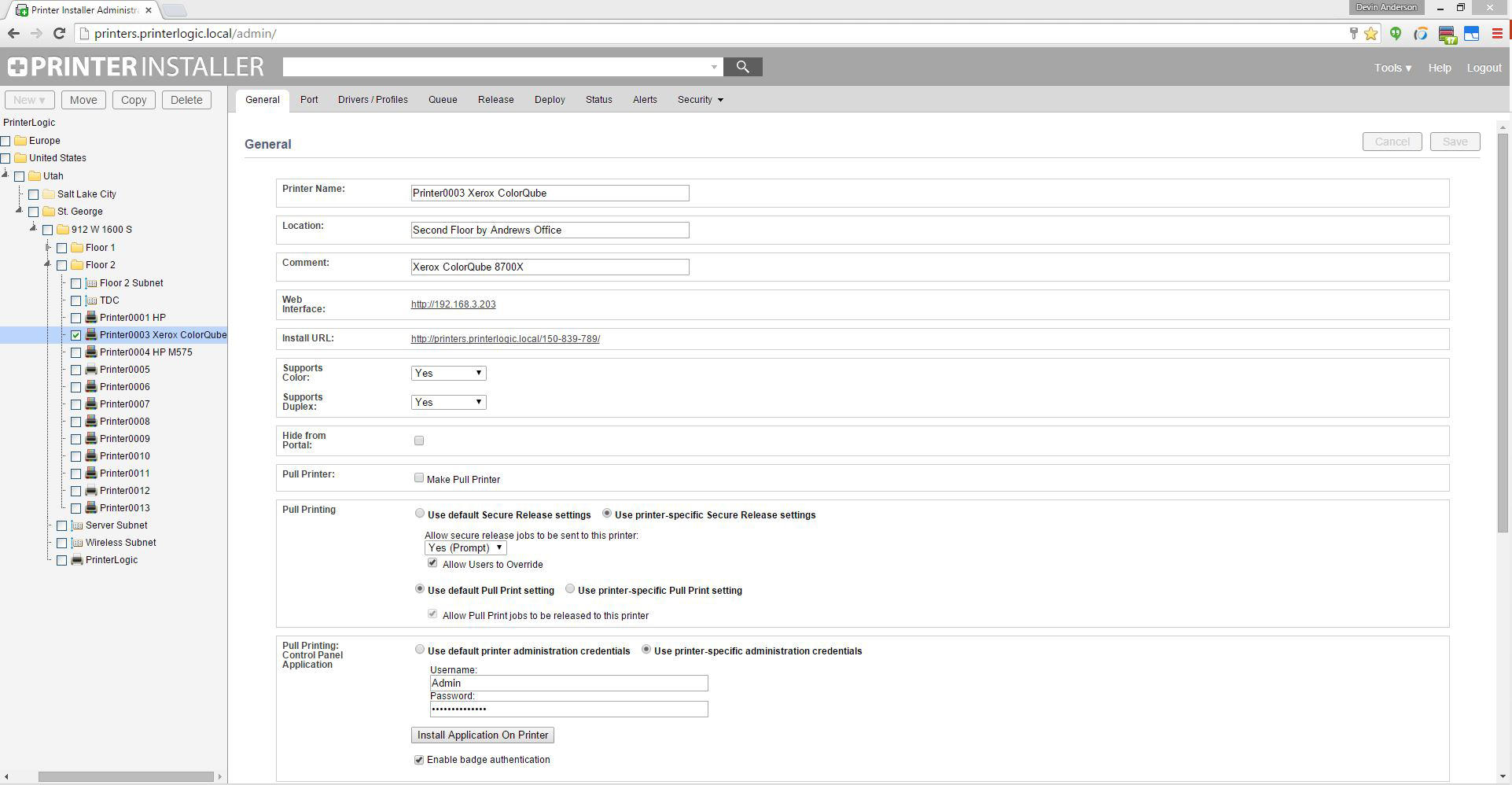Click the Delete button

point(186,100)
